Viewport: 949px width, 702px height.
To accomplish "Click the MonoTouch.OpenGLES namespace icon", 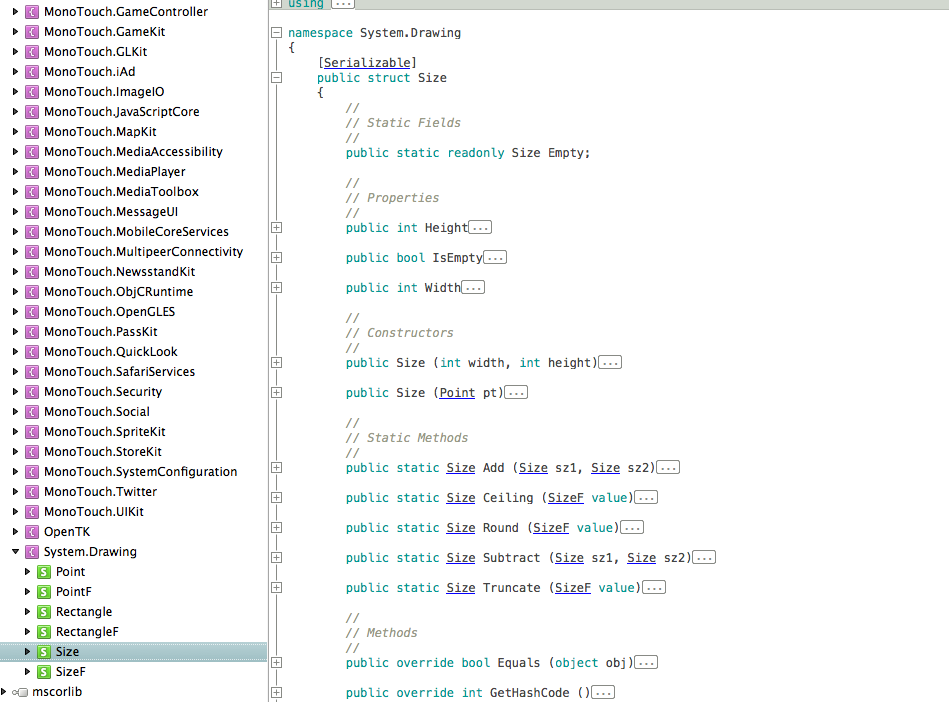I will [32, 311].
